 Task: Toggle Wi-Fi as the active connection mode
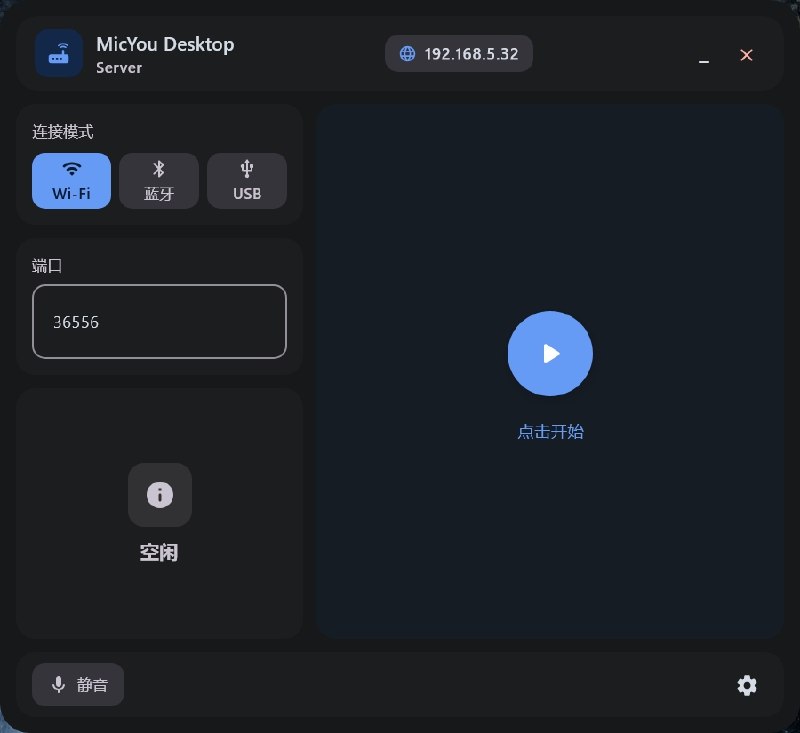tap(71, 181)
